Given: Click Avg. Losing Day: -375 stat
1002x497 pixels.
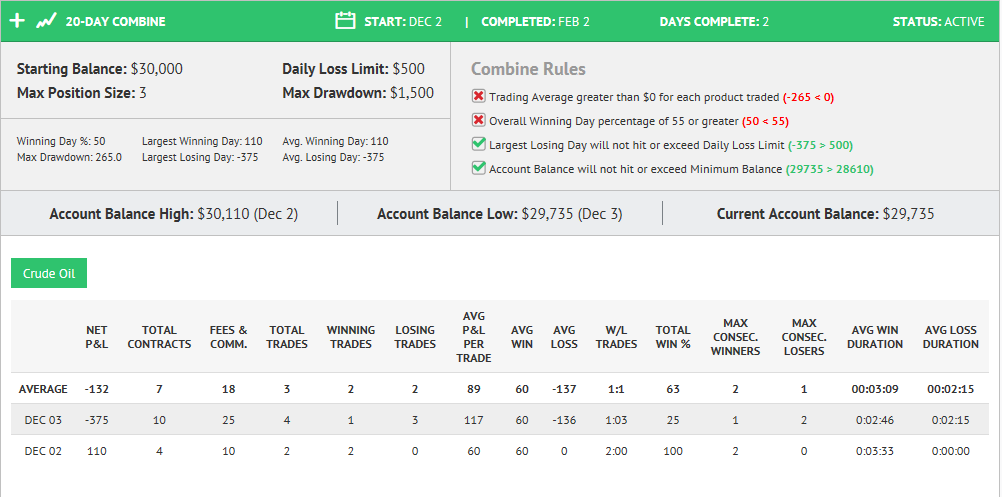Looking at the screenshot, I should click(334, 157).
